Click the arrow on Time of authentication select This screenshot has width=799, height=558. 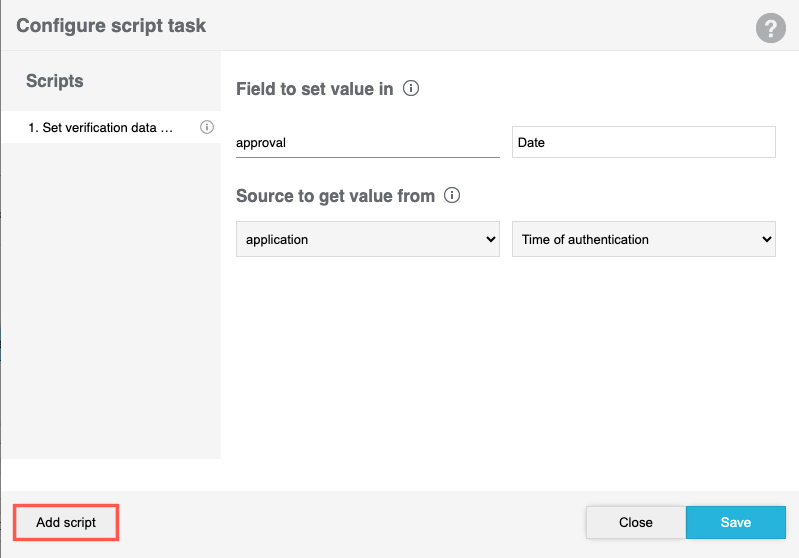pos(766,240)
